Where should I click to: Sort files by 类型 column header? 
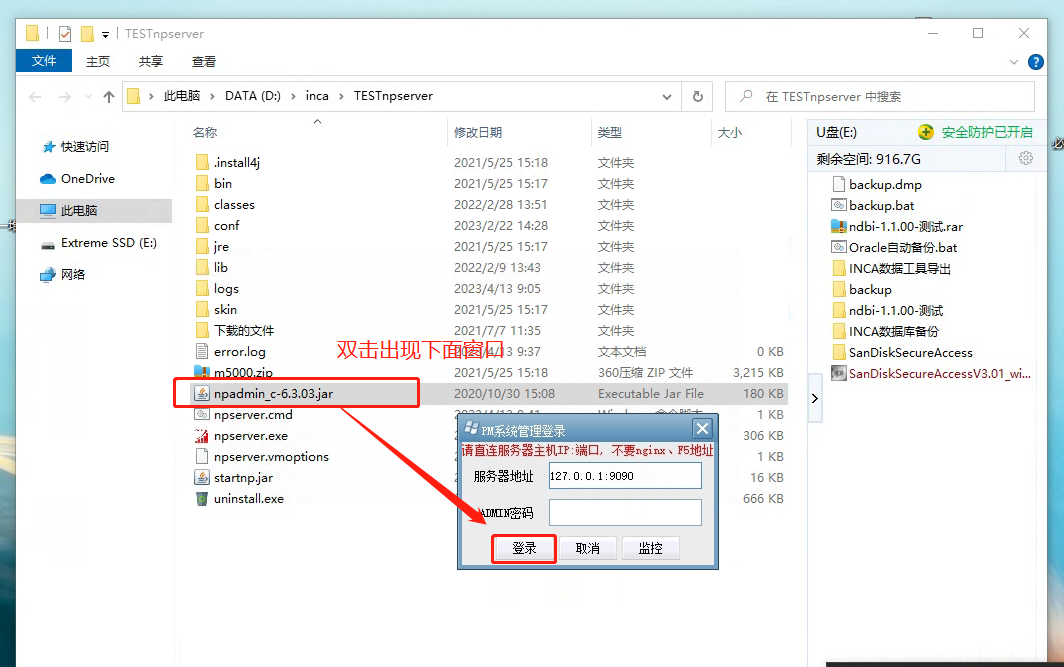point(609,132)
